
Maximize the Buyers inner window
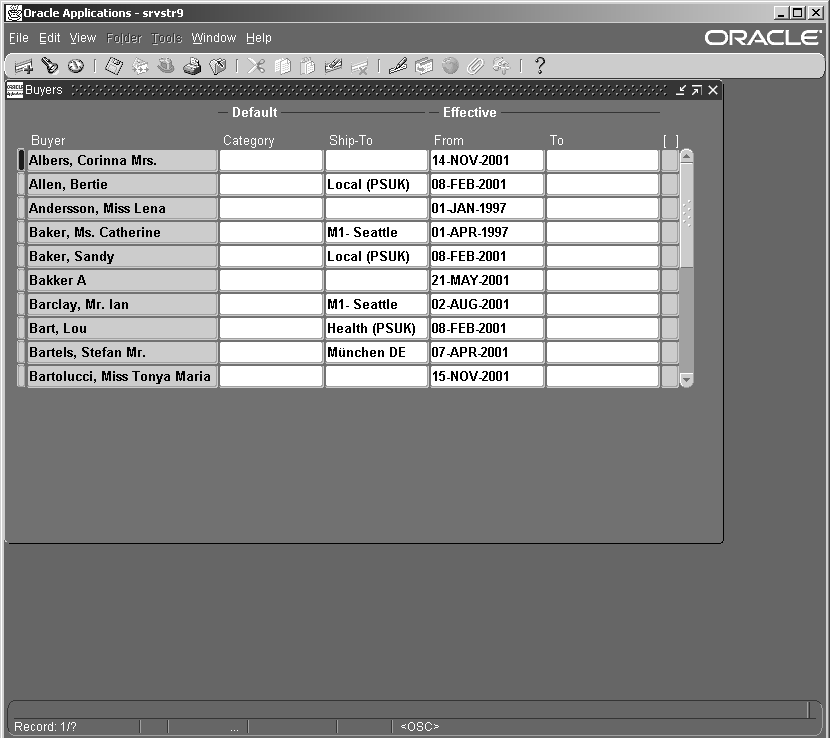tap(697, 90)
